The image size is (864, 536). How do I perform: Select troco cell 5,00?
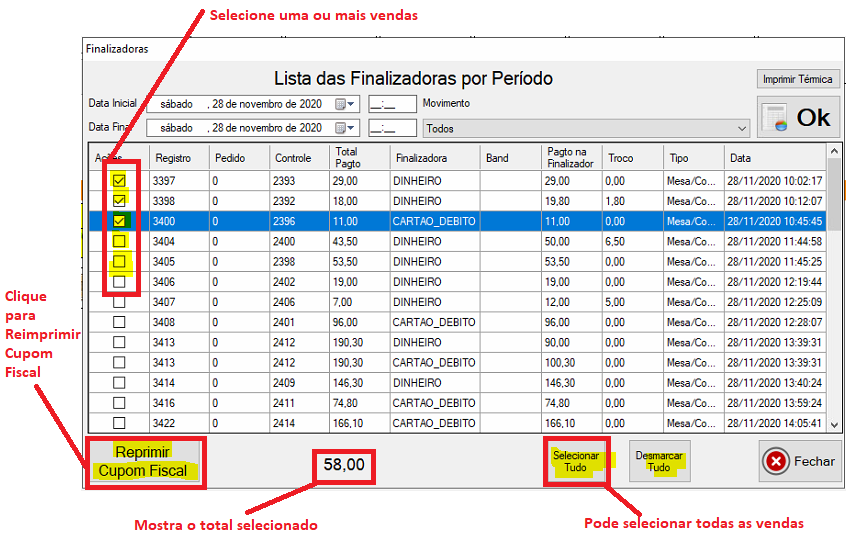click(x=633, y=302)
